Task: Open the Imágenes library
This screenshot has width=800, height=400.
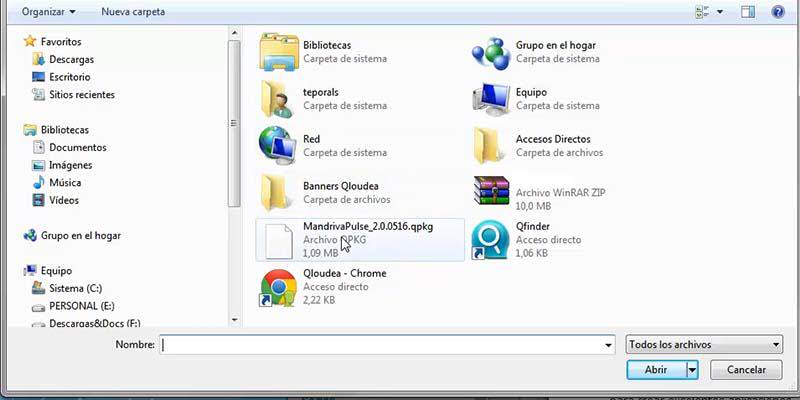Action: click(x=70, y=165)
